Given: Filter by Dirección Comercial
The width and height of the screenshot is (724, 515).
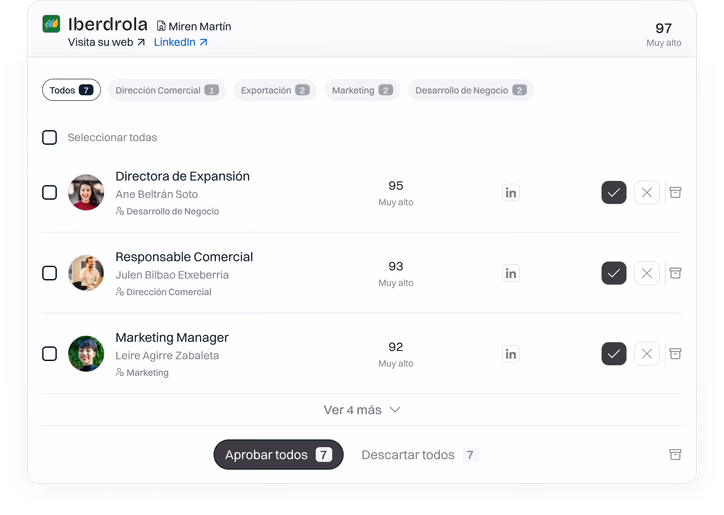Looking at the screenshot, I should [x=167, y=90].
